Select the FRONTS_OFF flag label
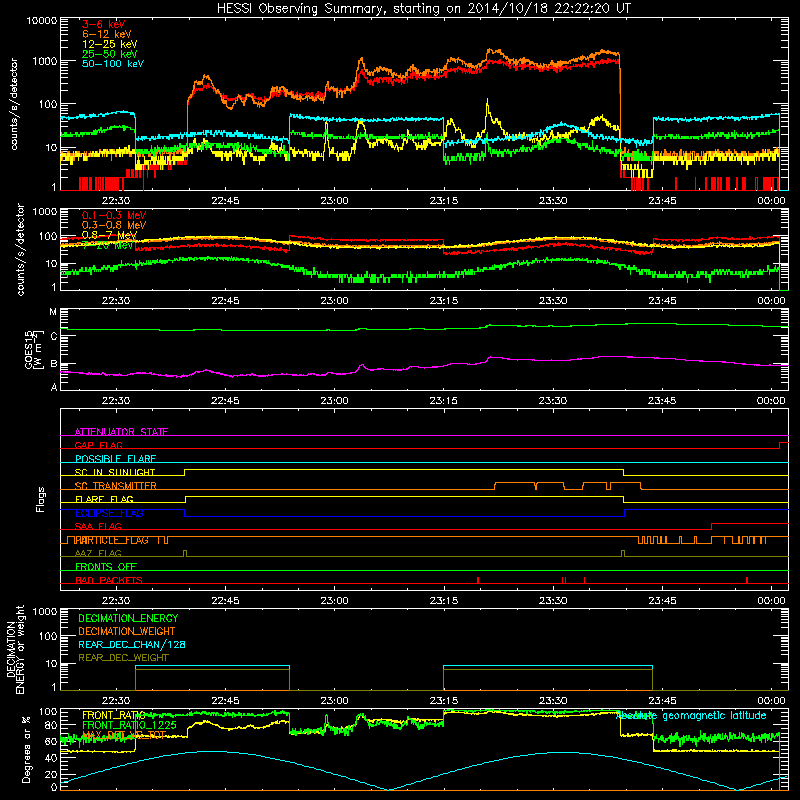Screen dimensions: 800x800 [106, 567]
